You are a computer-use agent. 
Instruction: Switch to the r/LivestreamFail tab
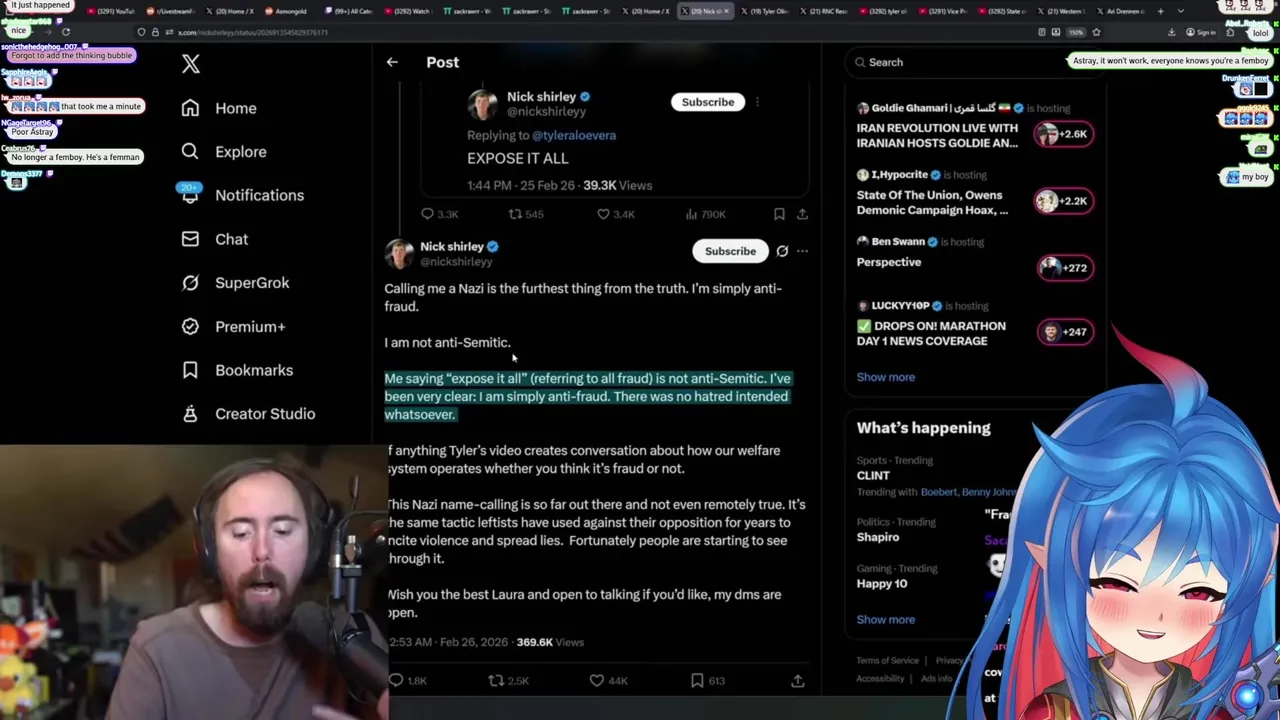click(172, 11)
